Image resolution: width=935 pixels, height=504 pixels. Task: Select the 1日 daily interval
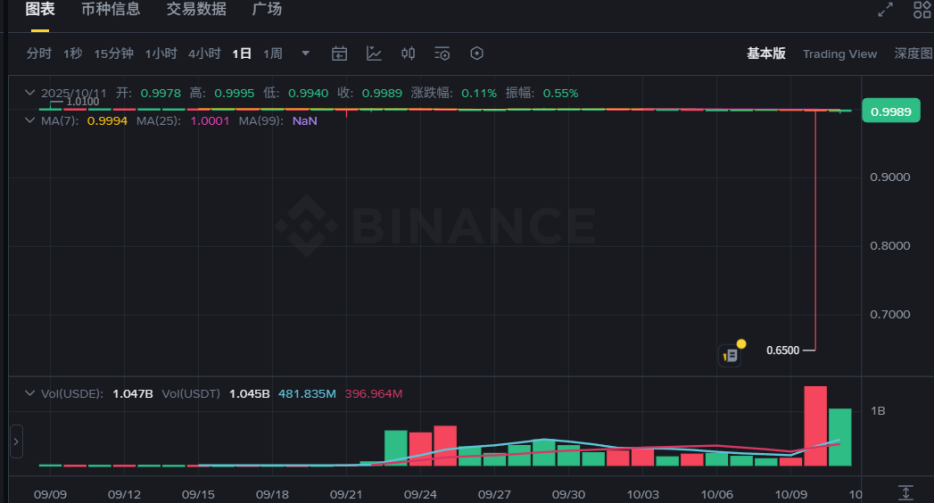pos(241,54)
